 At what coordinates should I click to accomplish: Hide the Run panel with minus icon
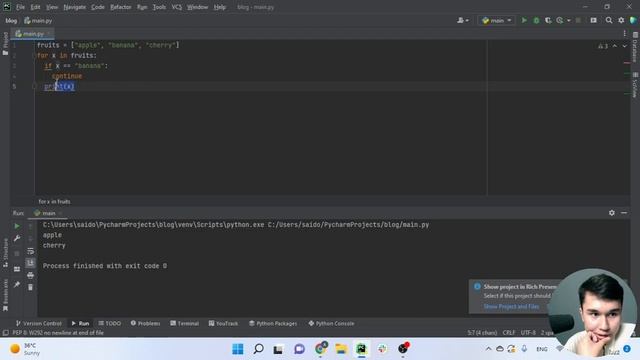click(x=624, y=213)
